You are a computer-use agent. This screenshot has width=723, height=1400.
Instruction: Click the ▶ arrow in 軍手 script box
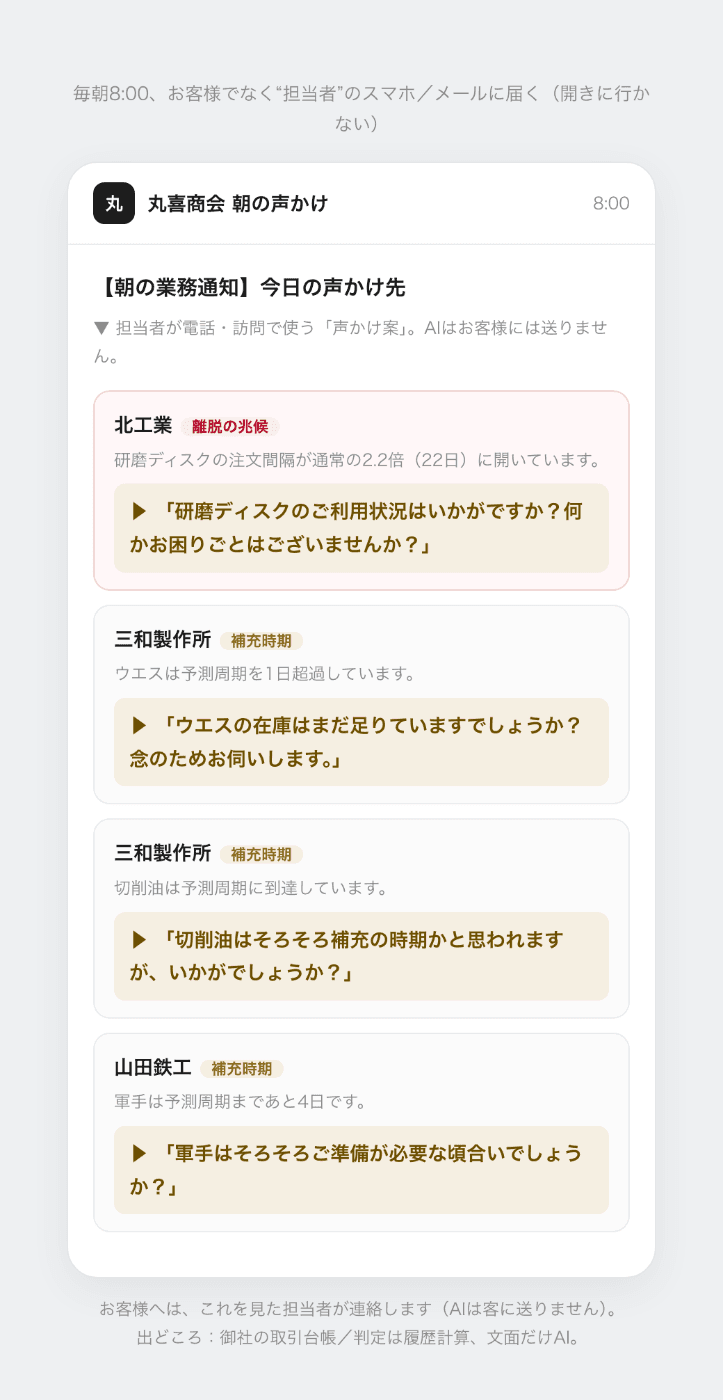pos(139,1153)
